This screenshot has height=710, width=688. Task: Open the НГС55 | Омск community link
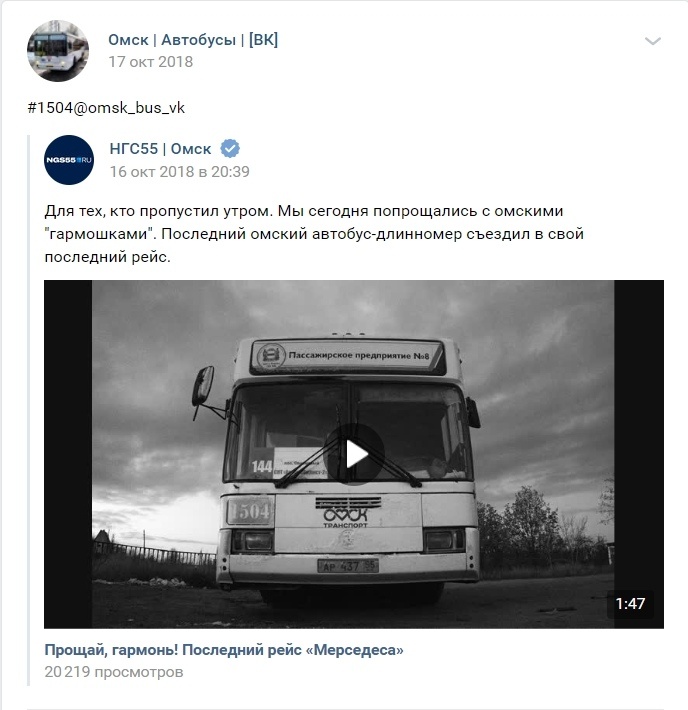point(160,149)
